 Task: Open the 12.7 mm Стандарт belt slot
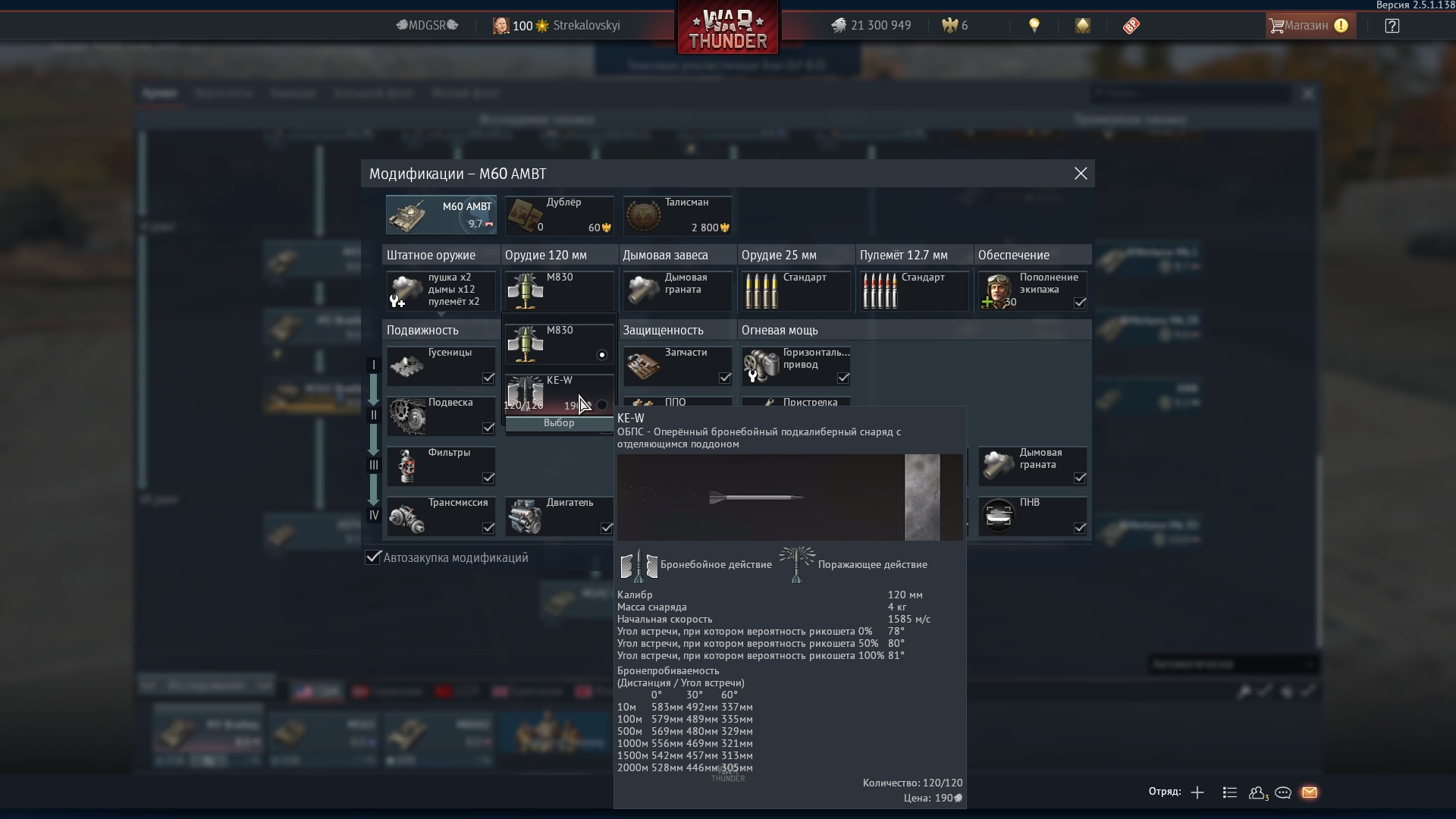click(915, 290)
